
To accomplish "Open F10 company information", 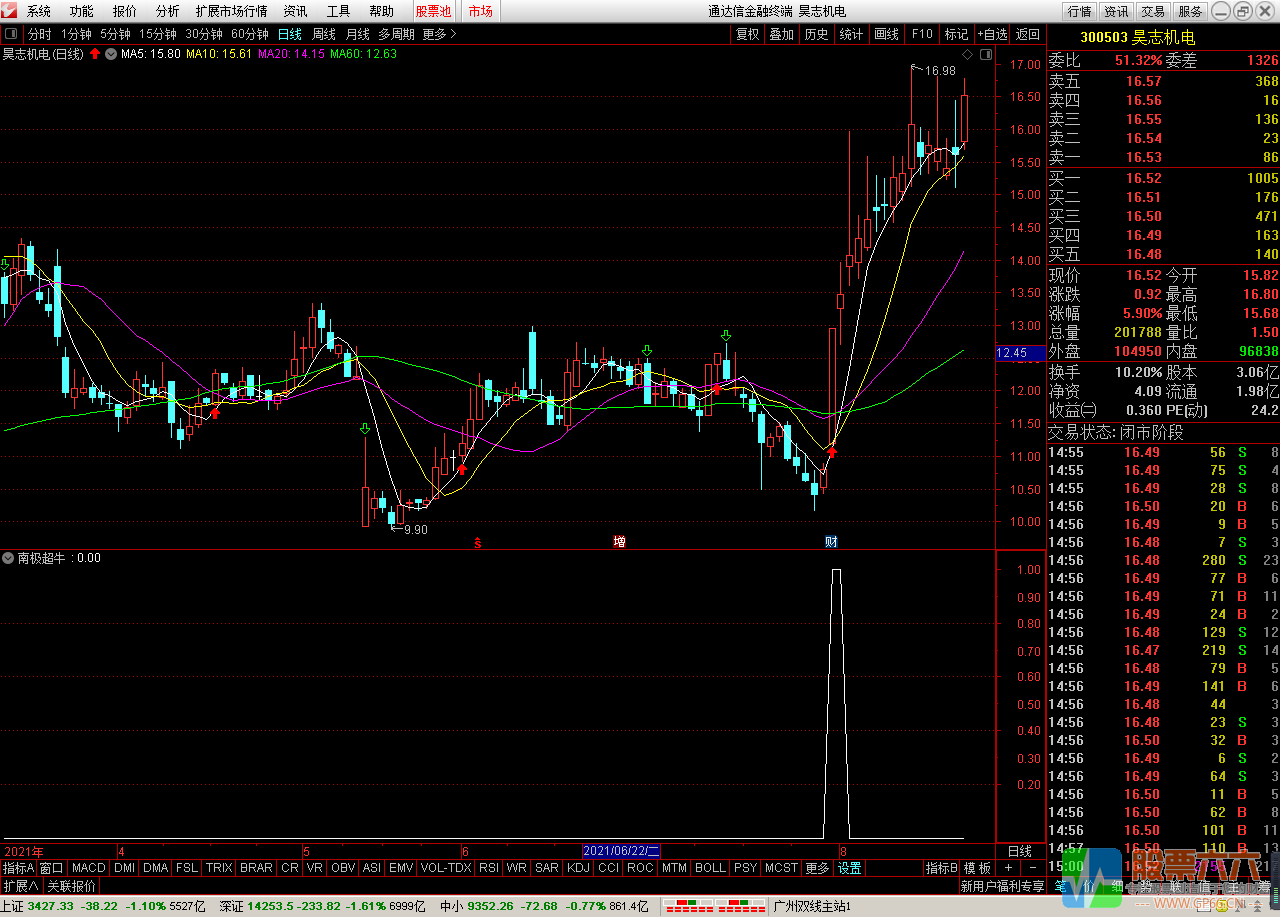I will [x=921, y=34].
